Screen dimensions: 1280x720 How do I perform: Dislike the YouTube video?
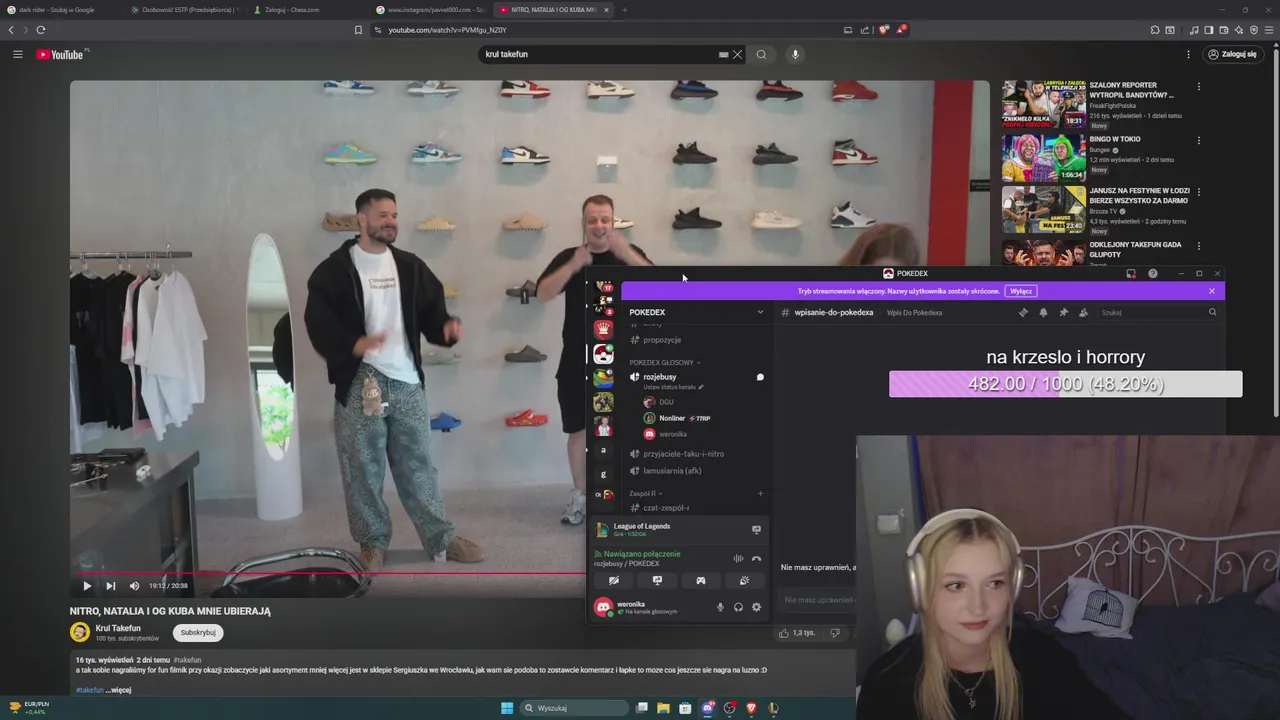(x=835, y=632)
